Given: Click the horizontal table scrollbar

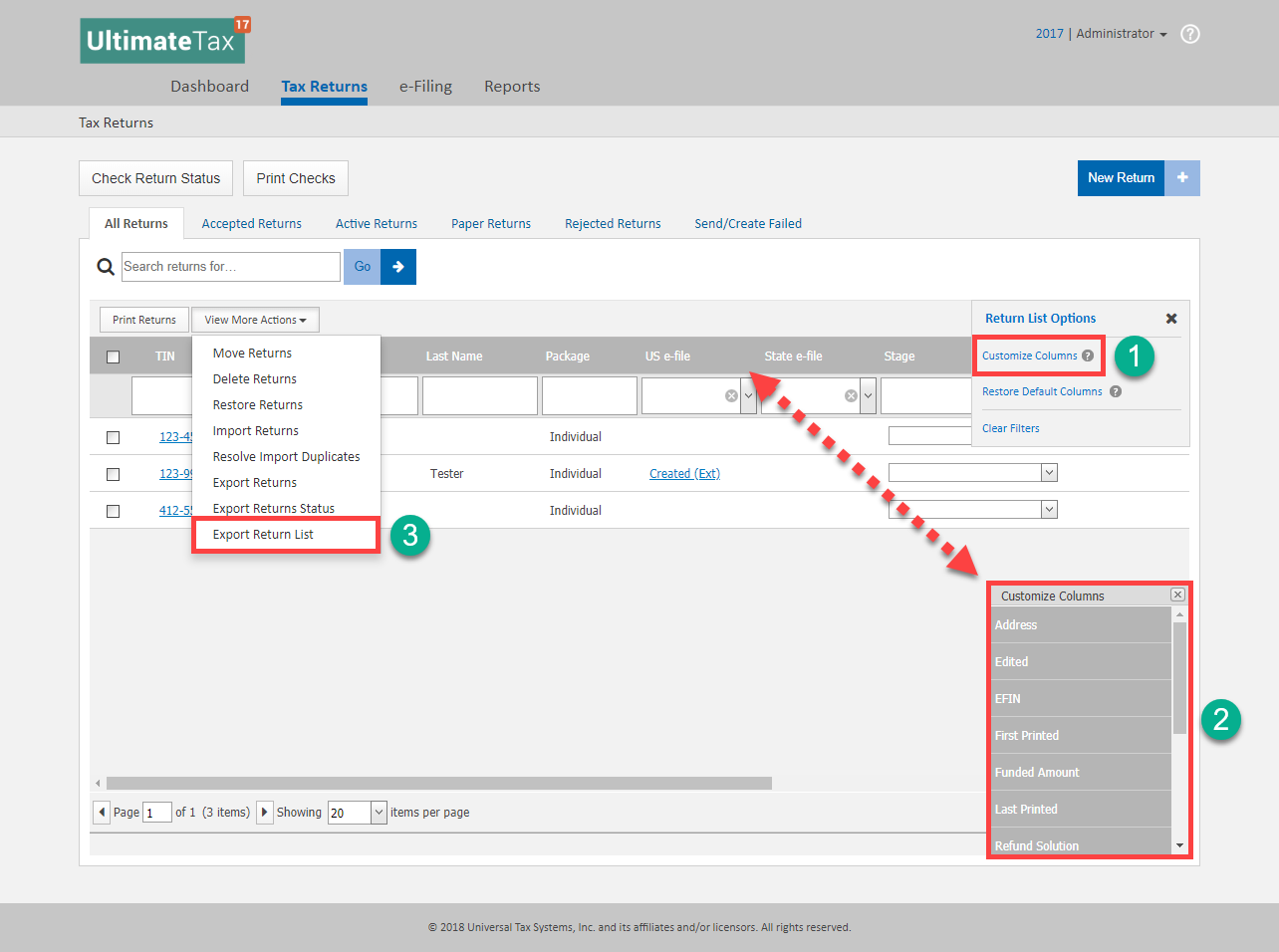Looking at the screenshot, I should pyautogui.click(x=439, y=784).
